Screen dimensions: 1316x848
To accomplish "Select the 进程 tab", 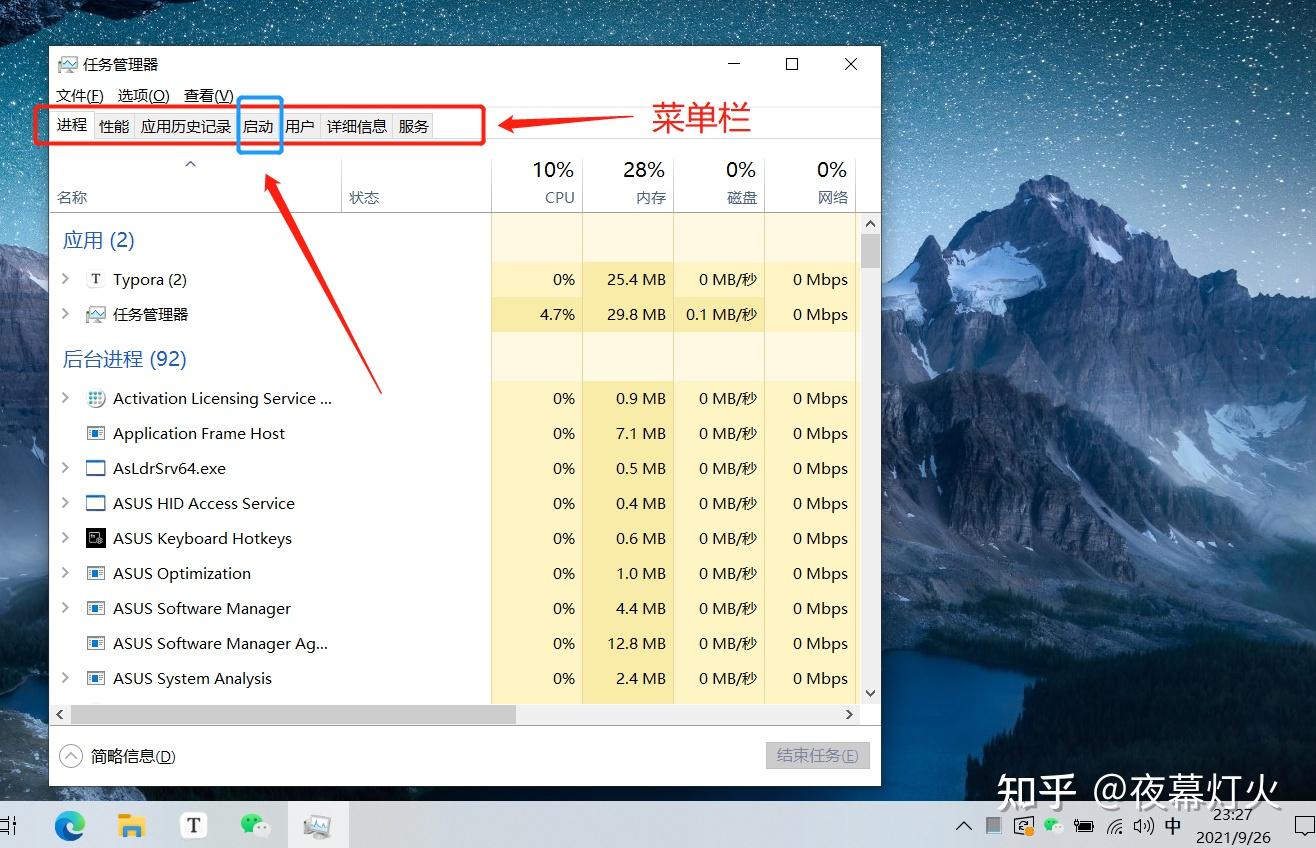I will [72, 126].
